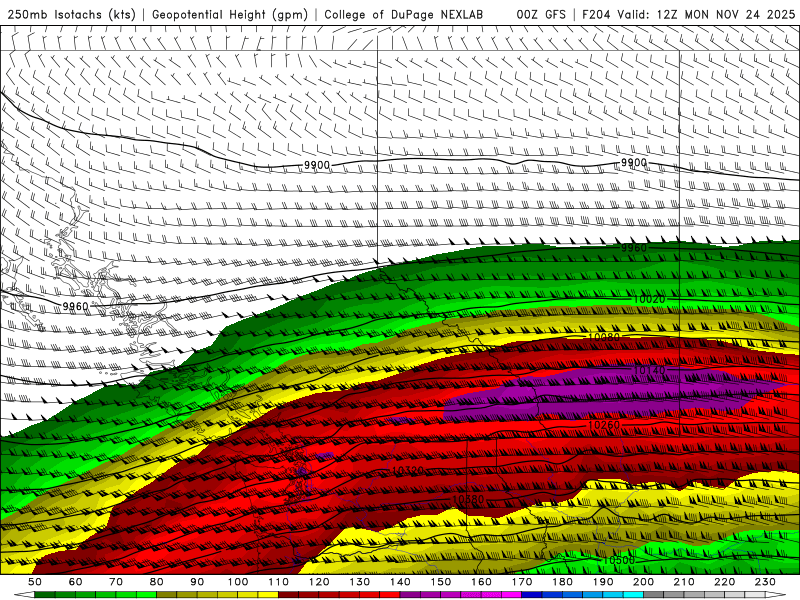Click the '50' color bar scale value
Image resolution: width=800 pixels, height=600 pixels.
35,582
